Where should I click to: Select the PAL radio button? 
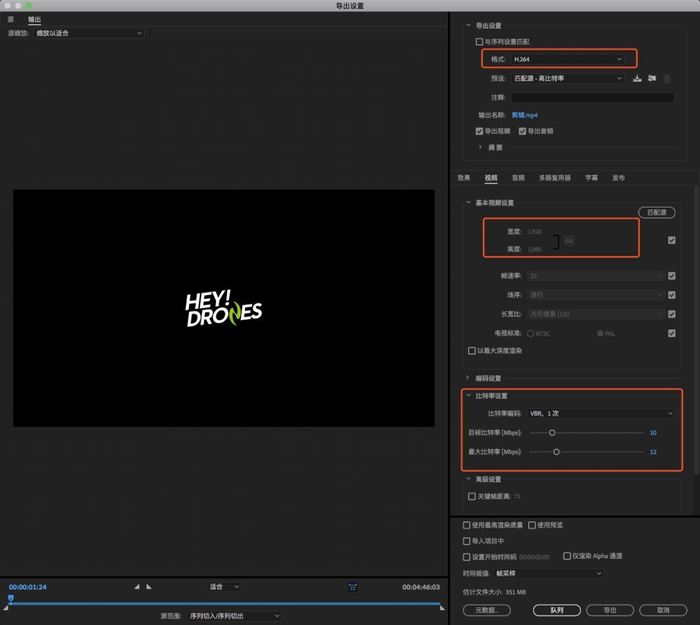pos(600,333)
